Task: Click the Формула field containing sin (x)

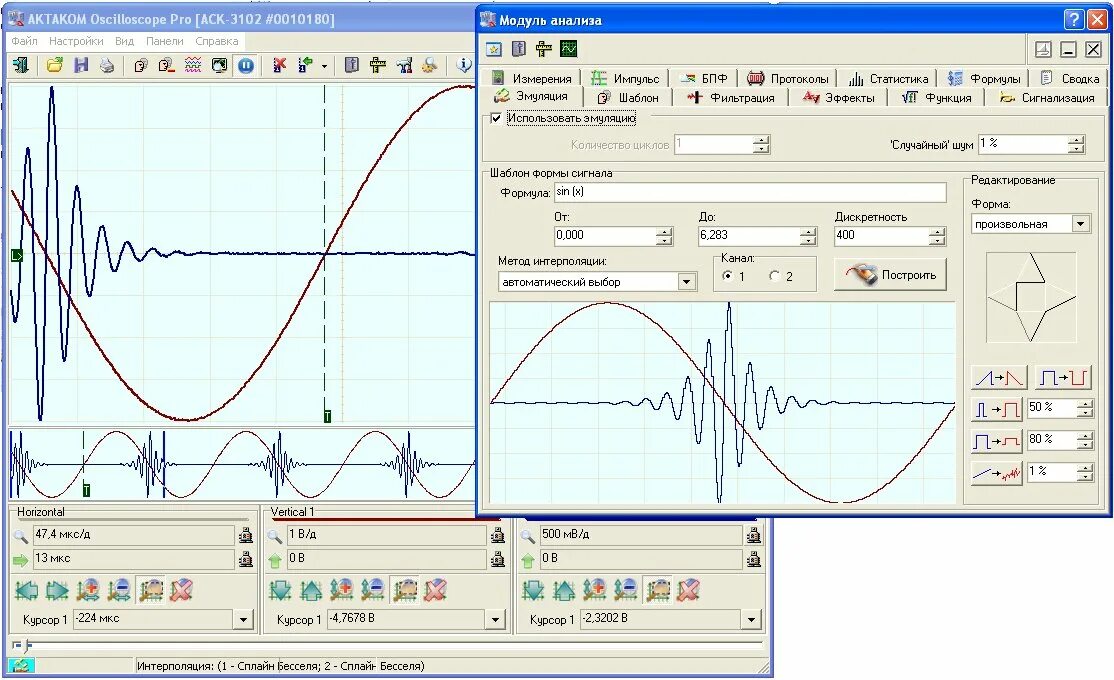Action: coord(750,192)
